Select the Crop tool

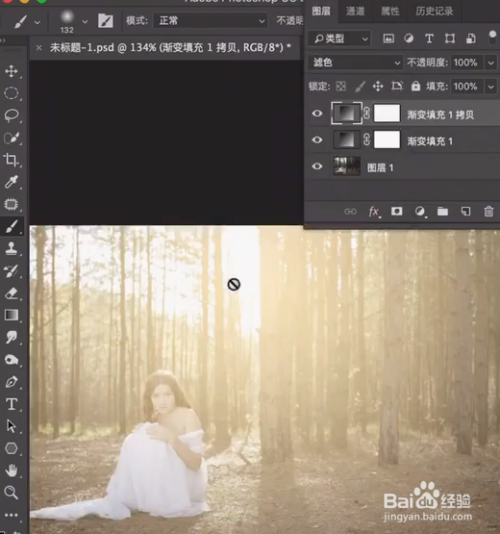[x=11, y=160]
